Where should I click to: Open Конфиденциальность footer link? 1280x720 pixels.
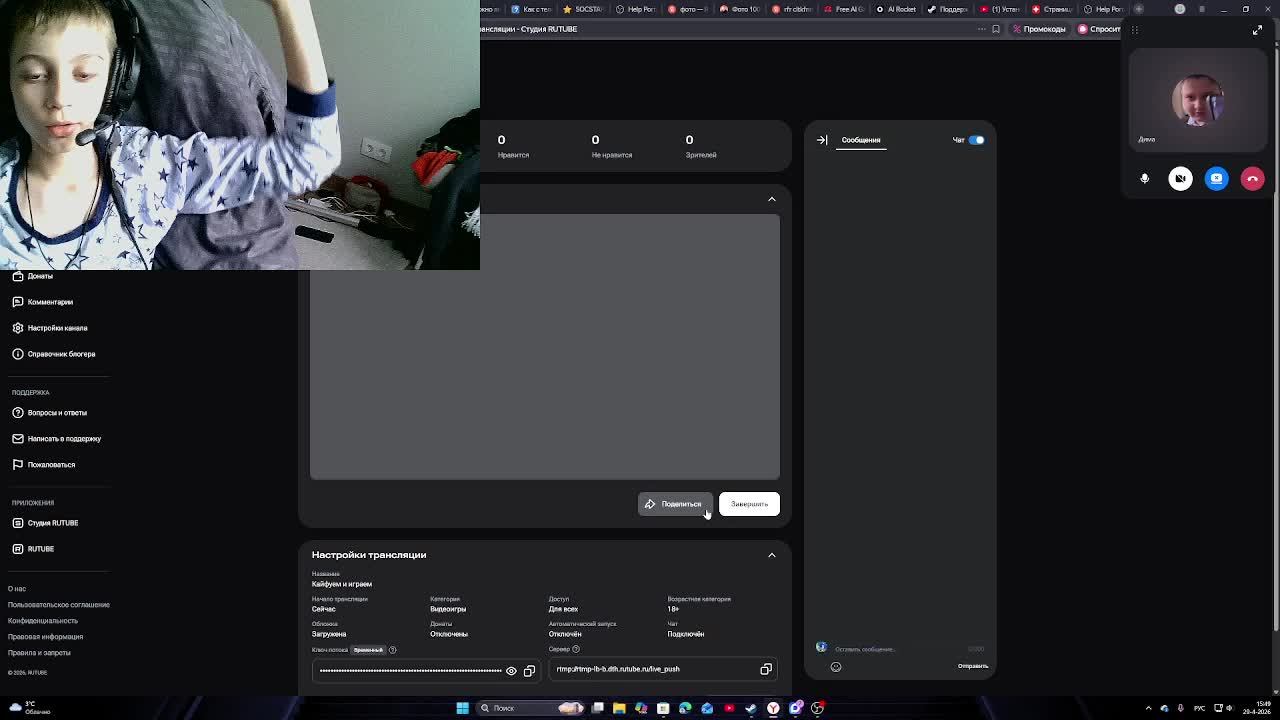pos(45,621)
